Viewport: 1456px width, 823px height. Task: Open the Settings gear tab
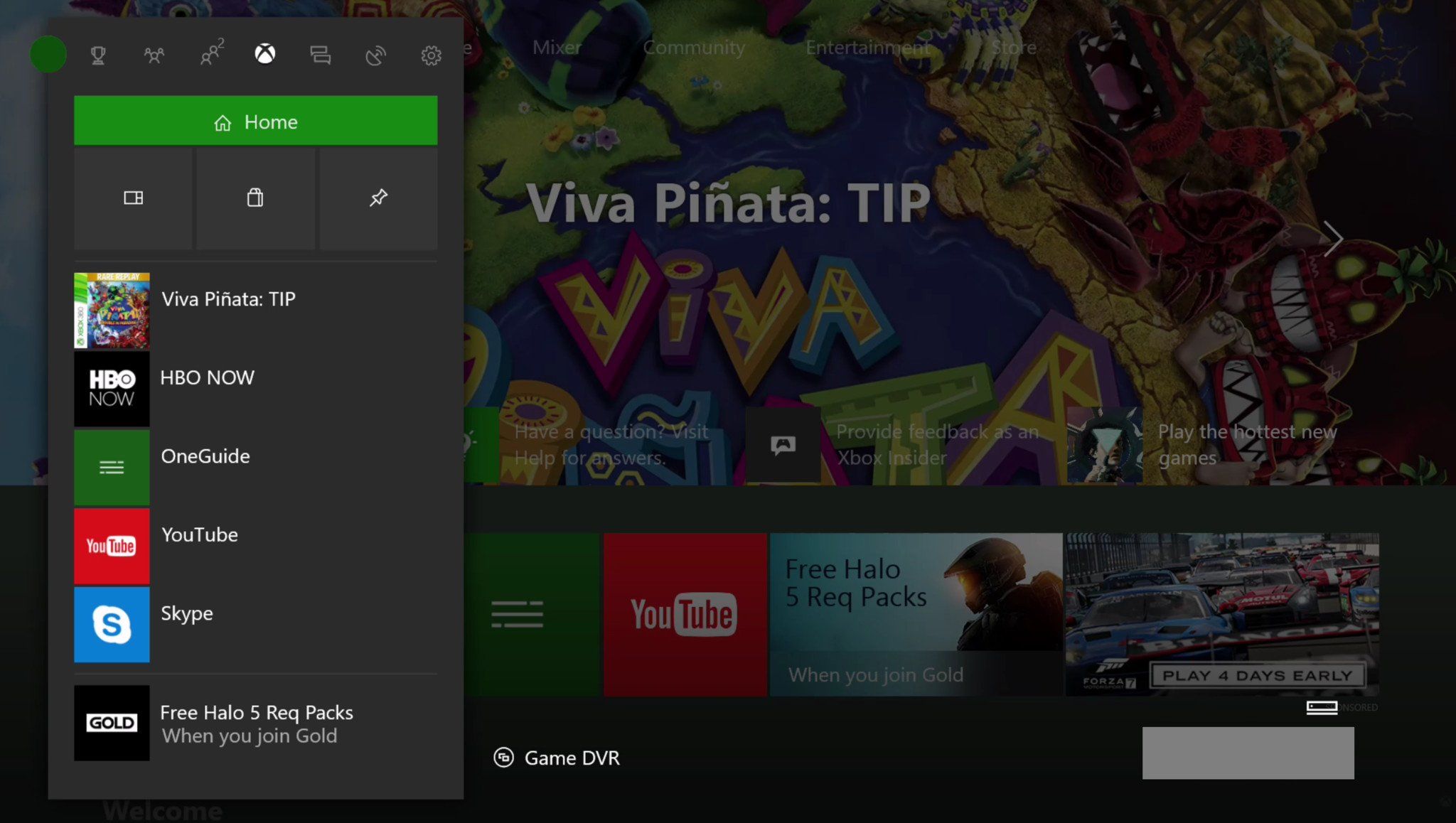click(431, 55)
